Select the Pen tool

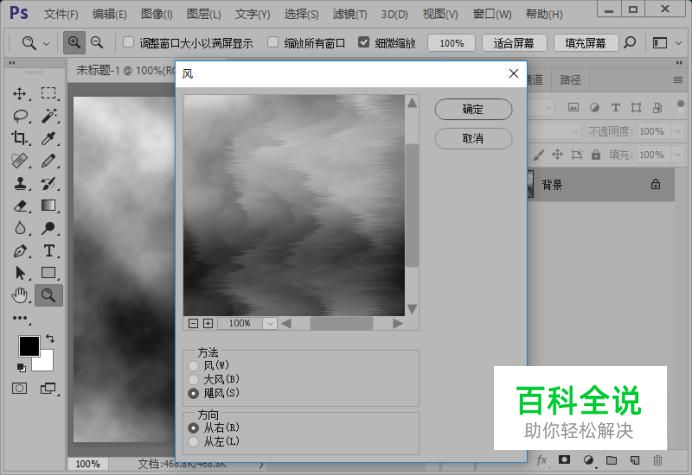pyautogui.click(x=19, y=251)
